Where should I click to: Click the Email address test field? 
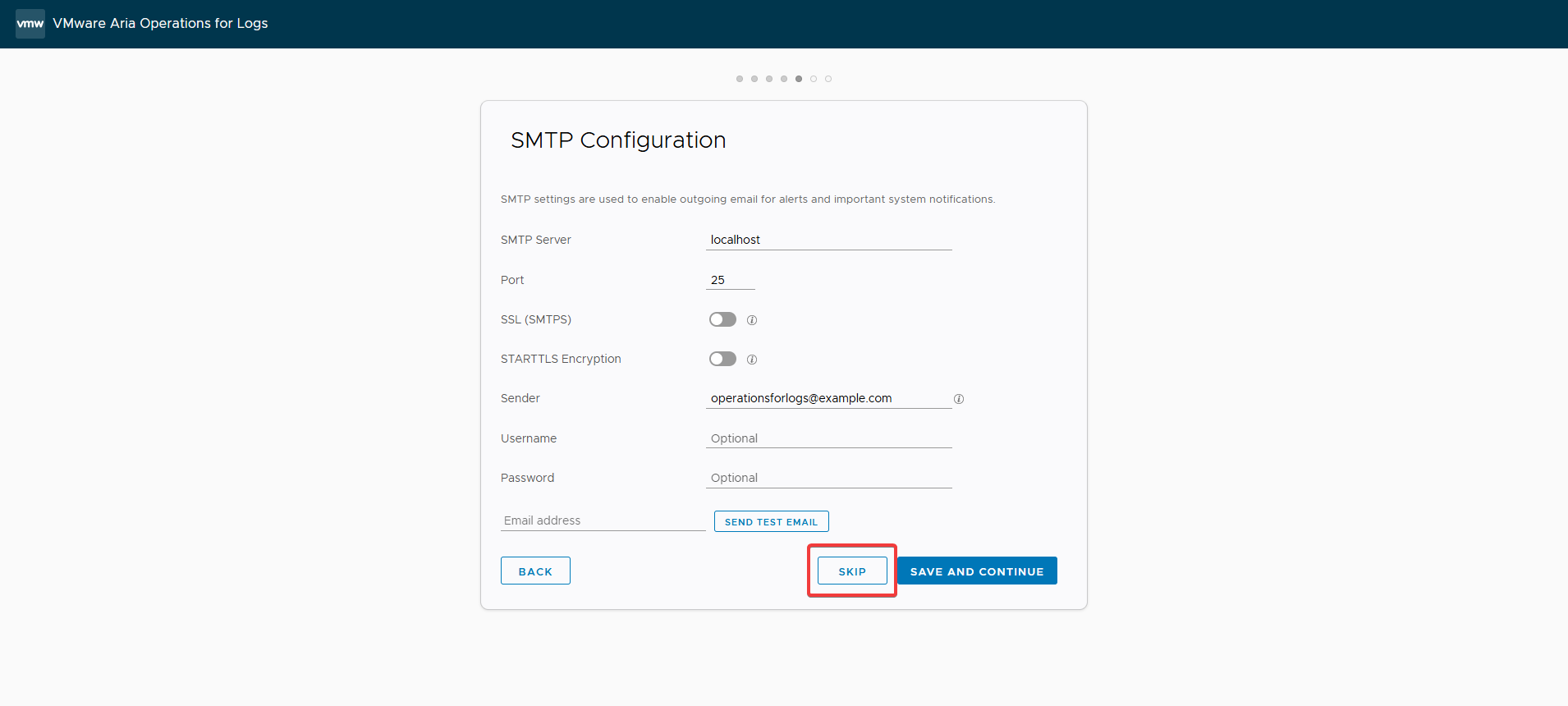[x=603, y=520]
